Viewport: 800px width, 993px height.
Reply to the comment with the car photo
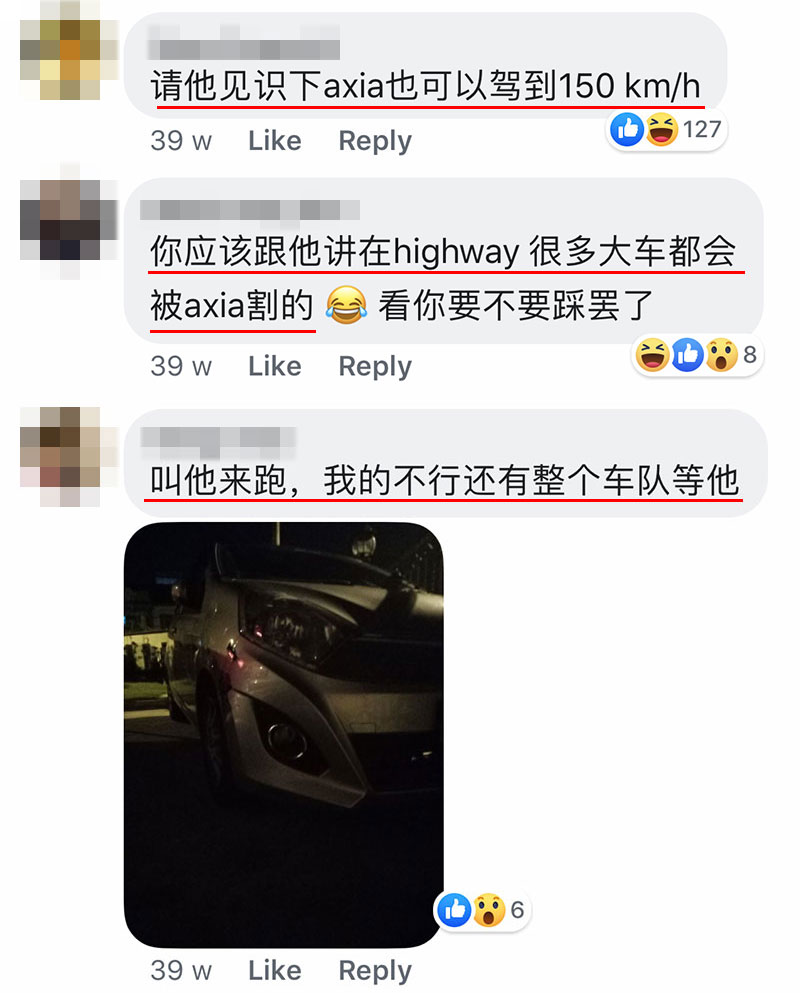pos(375,970)
